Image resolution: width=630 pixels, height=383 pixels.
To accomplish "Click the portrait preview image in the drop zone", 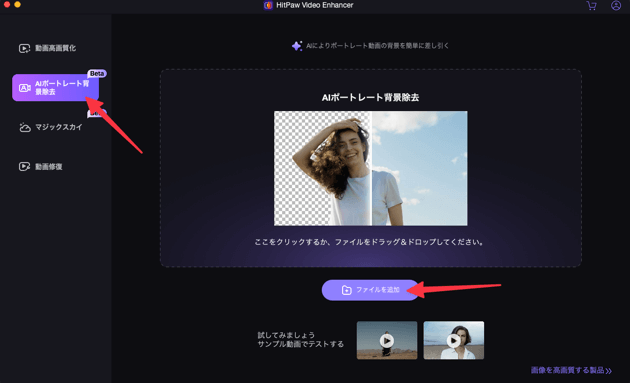I will [370, 168].
